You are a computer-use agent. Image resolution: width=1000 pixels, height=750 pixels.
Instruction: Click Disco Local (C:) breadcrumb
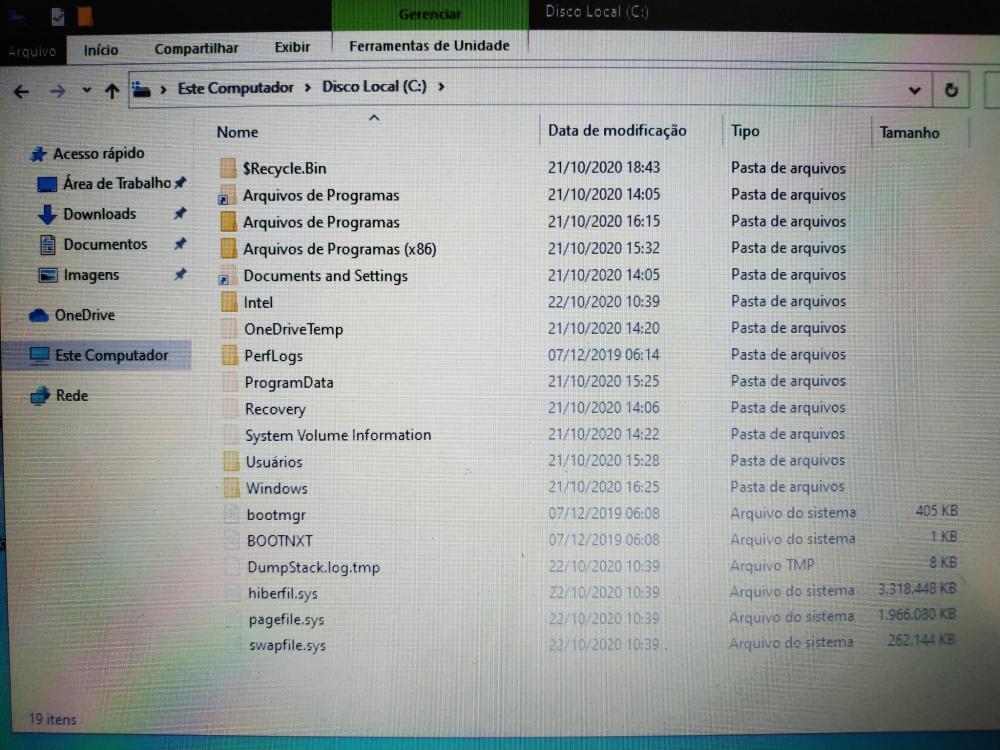point(374,86)
